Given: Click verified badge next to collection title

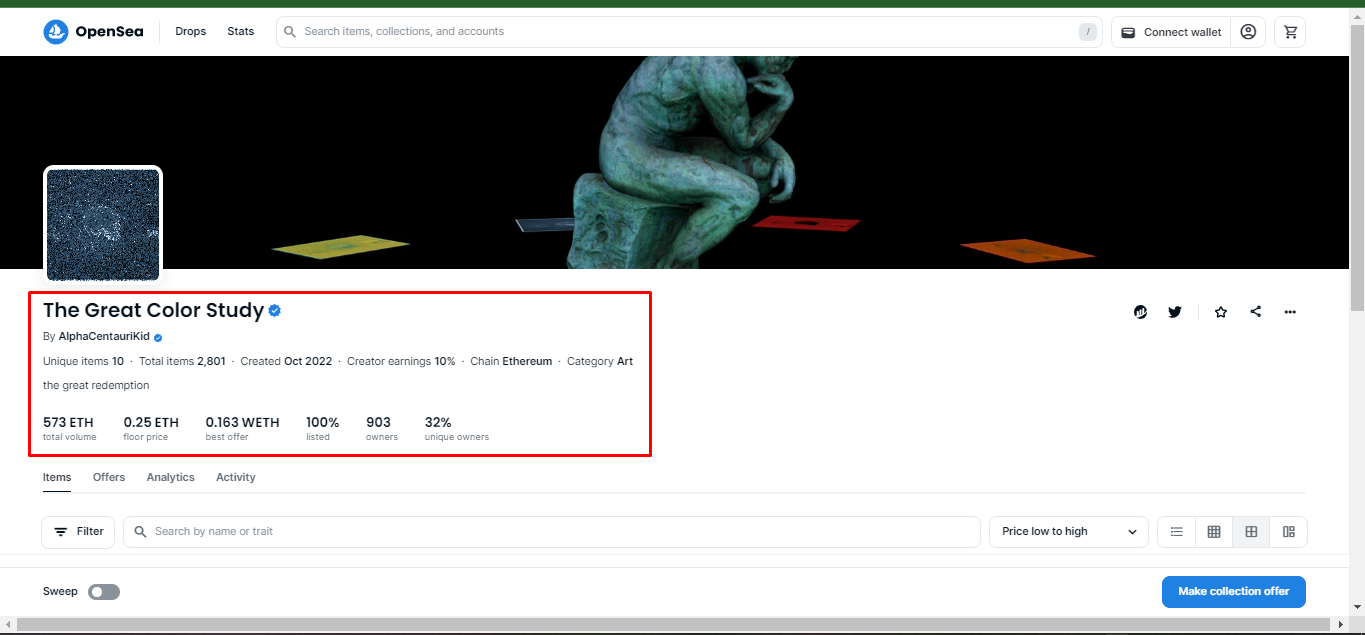Looking at the screenshot, I should pos(275,311).
